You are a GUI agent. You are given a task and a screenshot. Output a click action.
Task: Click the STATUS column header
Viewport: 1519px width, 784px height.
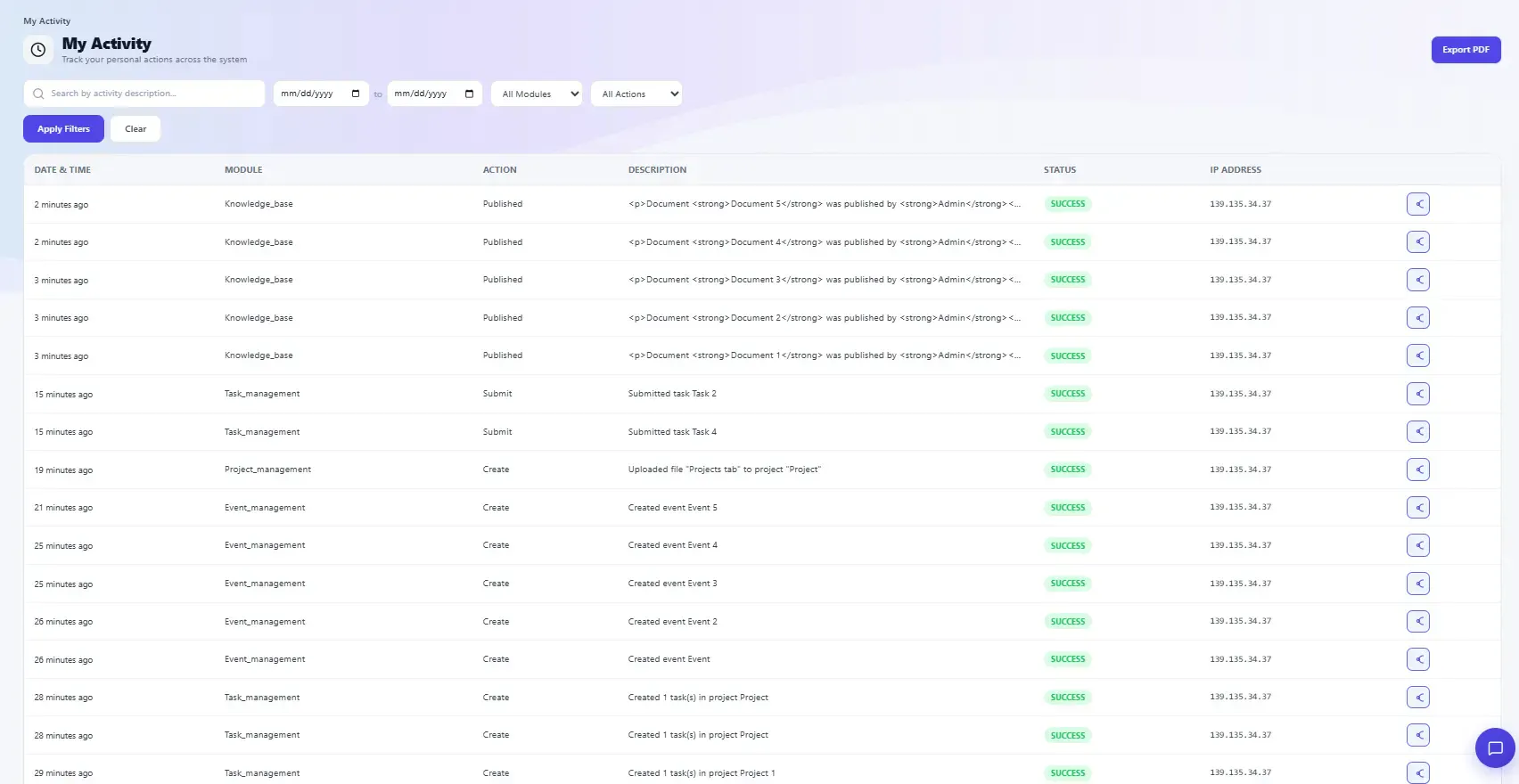(1060, 170)
